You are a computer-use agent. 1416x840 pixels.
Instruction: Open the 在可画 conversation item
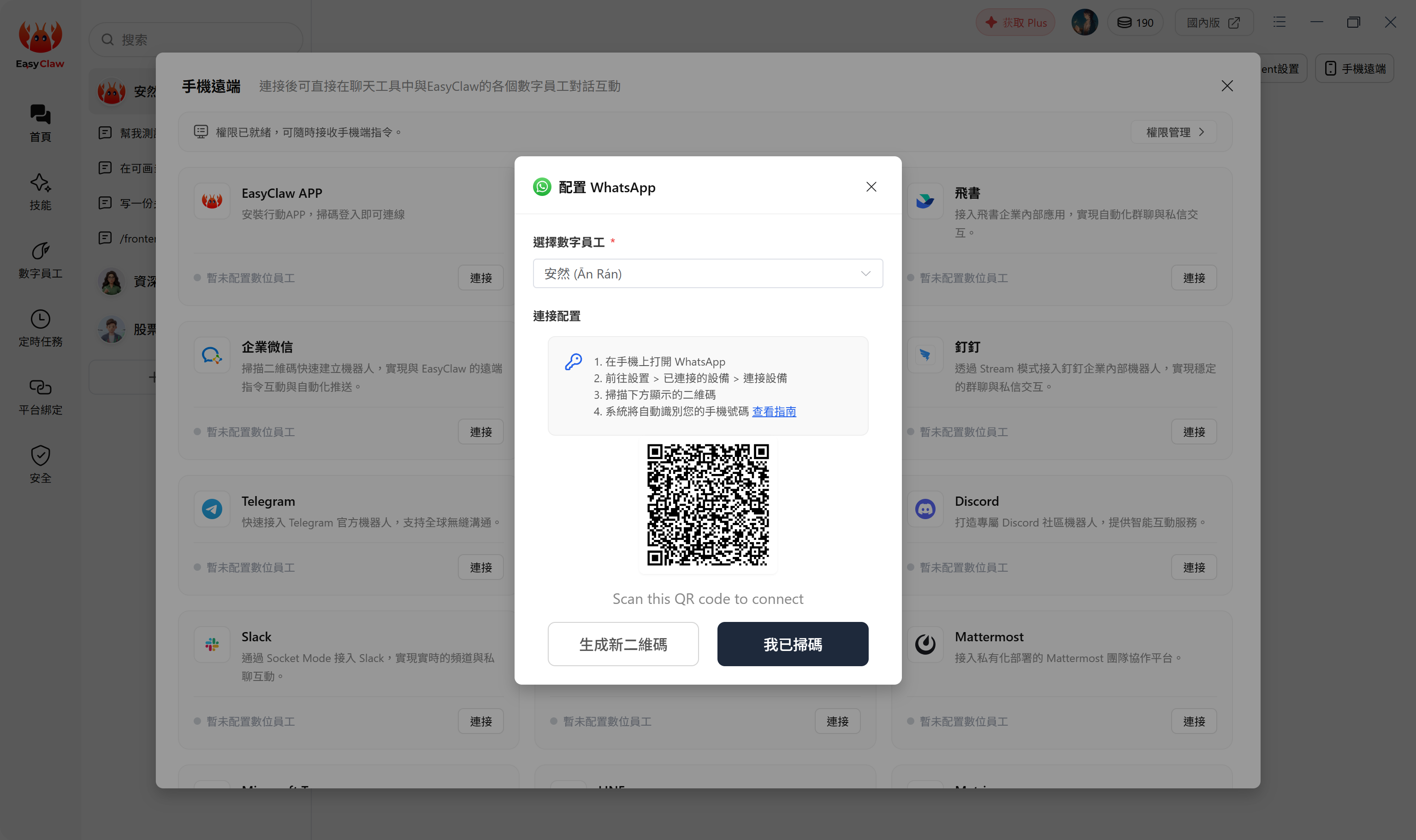[127, 168]
